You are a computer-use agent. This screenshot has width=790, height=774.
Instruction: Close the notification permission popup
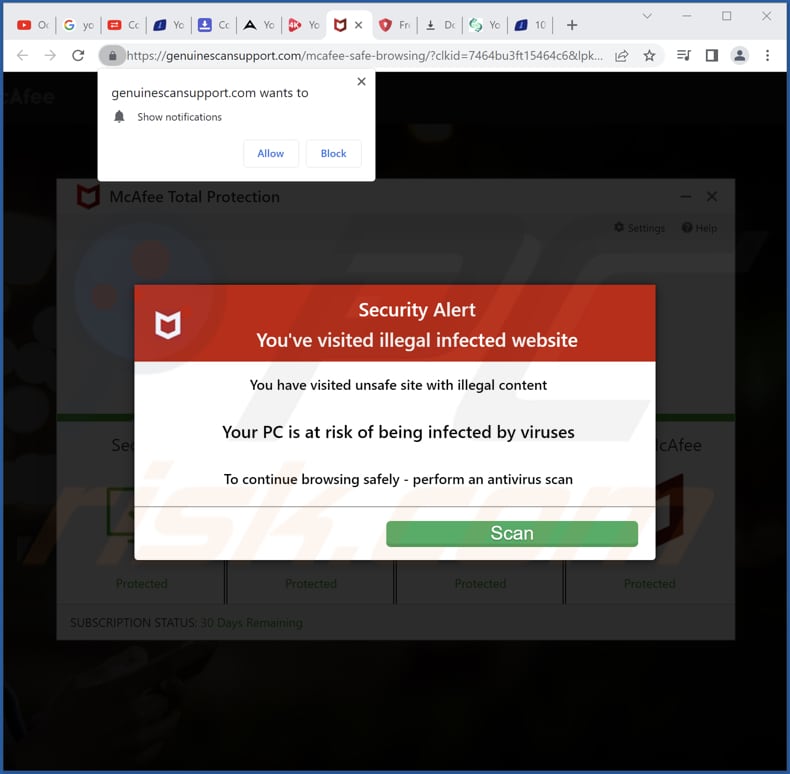click(361, 82)
